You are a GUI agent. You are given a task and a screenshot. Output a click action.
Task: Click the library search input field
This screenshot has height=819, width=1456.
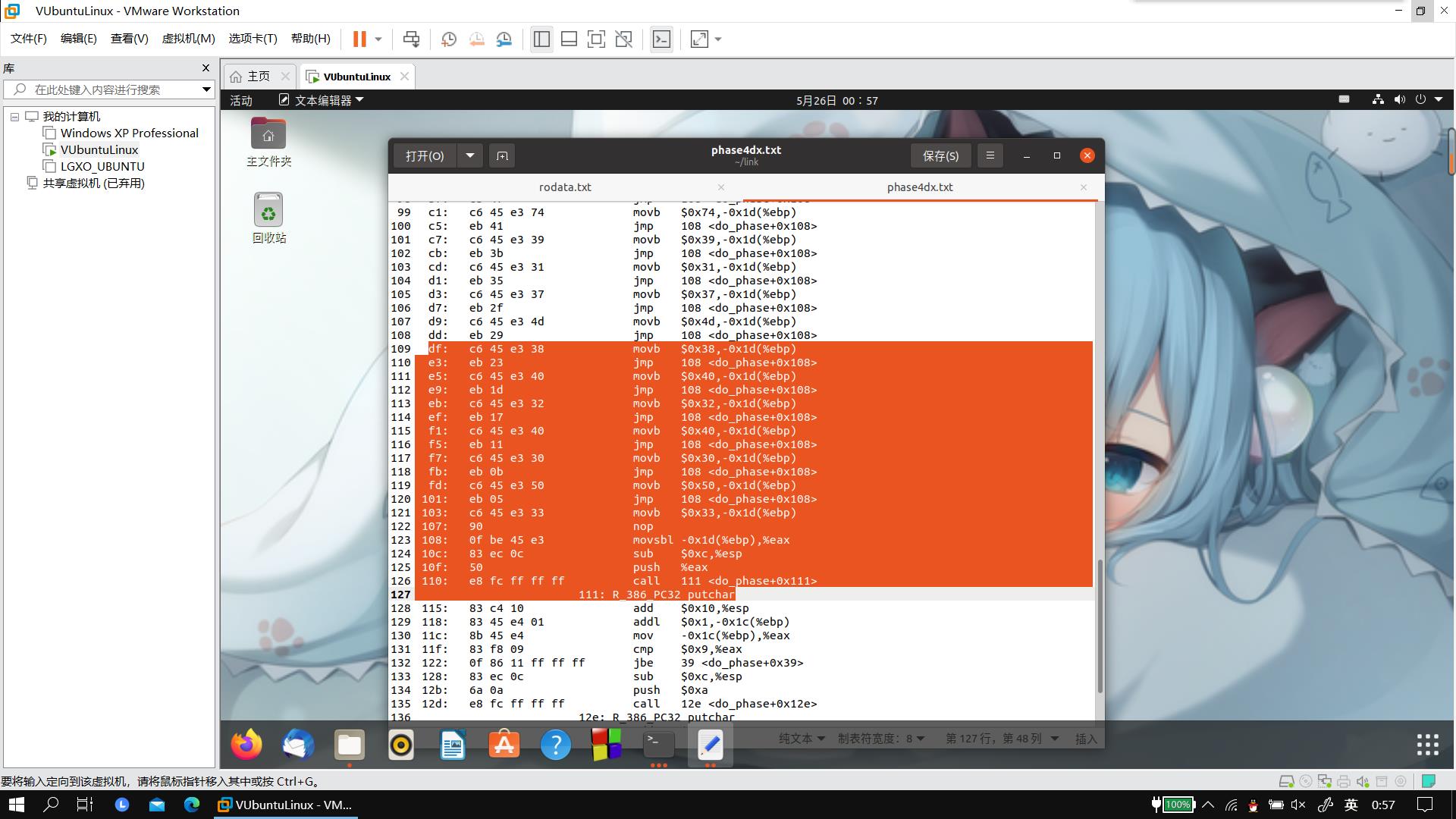point(102,89)
